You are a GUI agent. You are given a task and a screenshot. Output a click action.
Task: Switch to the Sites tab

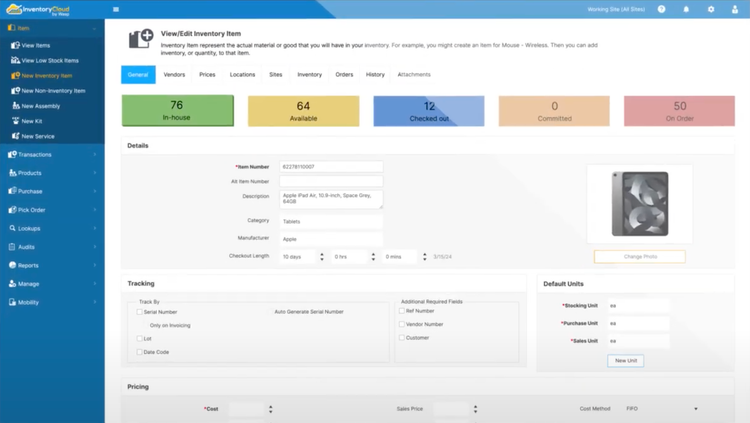pos(276,75)
